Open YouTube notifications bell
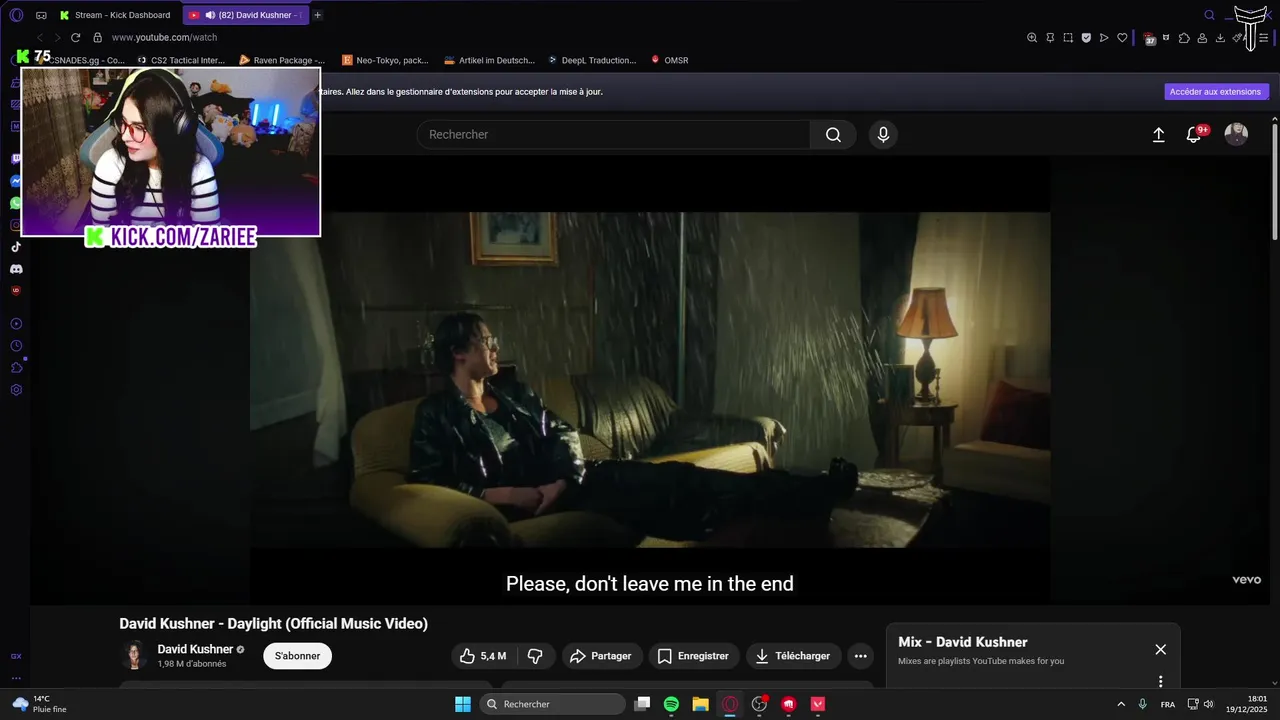 click(1194, 135)
